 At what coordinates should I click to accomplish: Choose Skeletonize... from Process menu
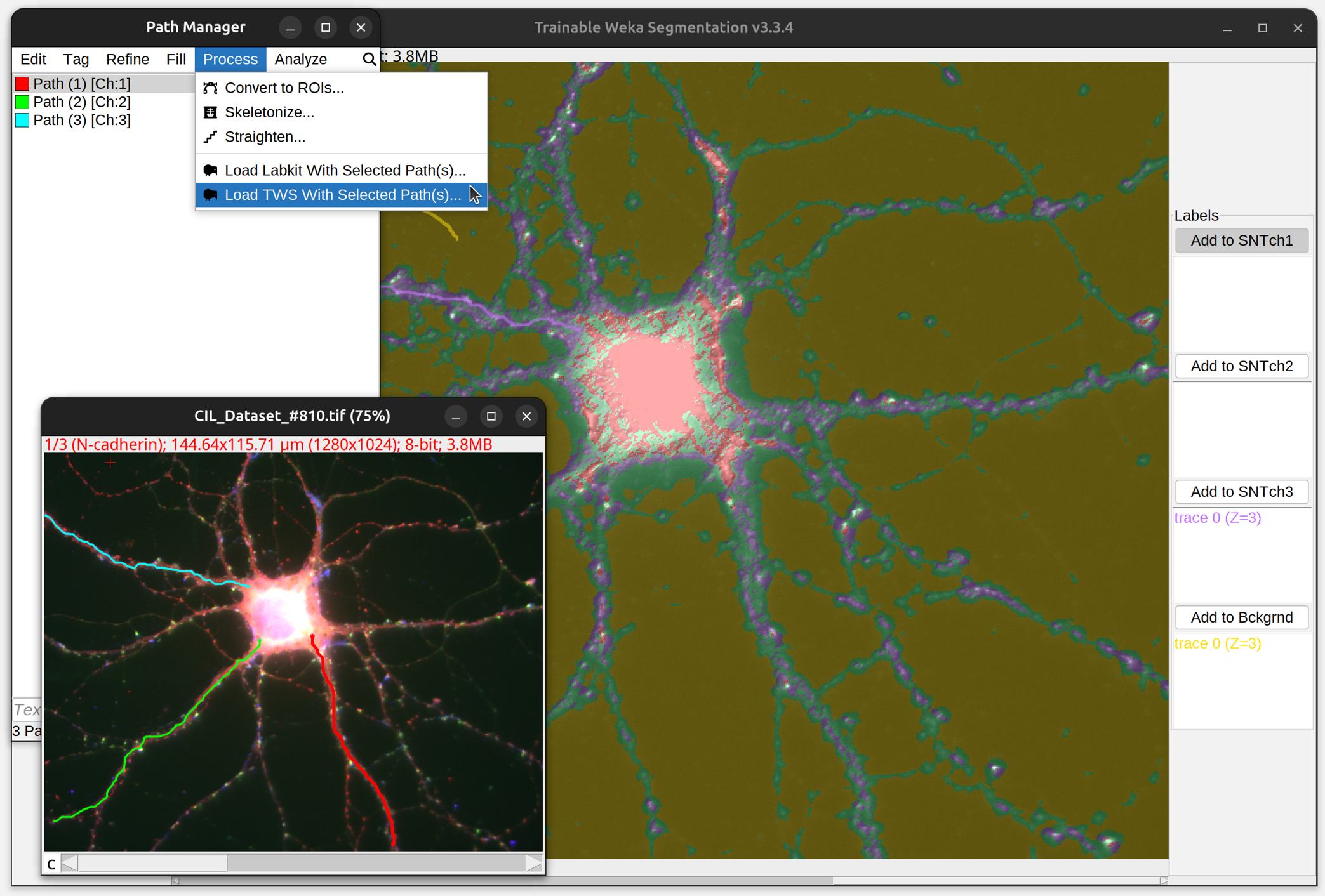342,112
